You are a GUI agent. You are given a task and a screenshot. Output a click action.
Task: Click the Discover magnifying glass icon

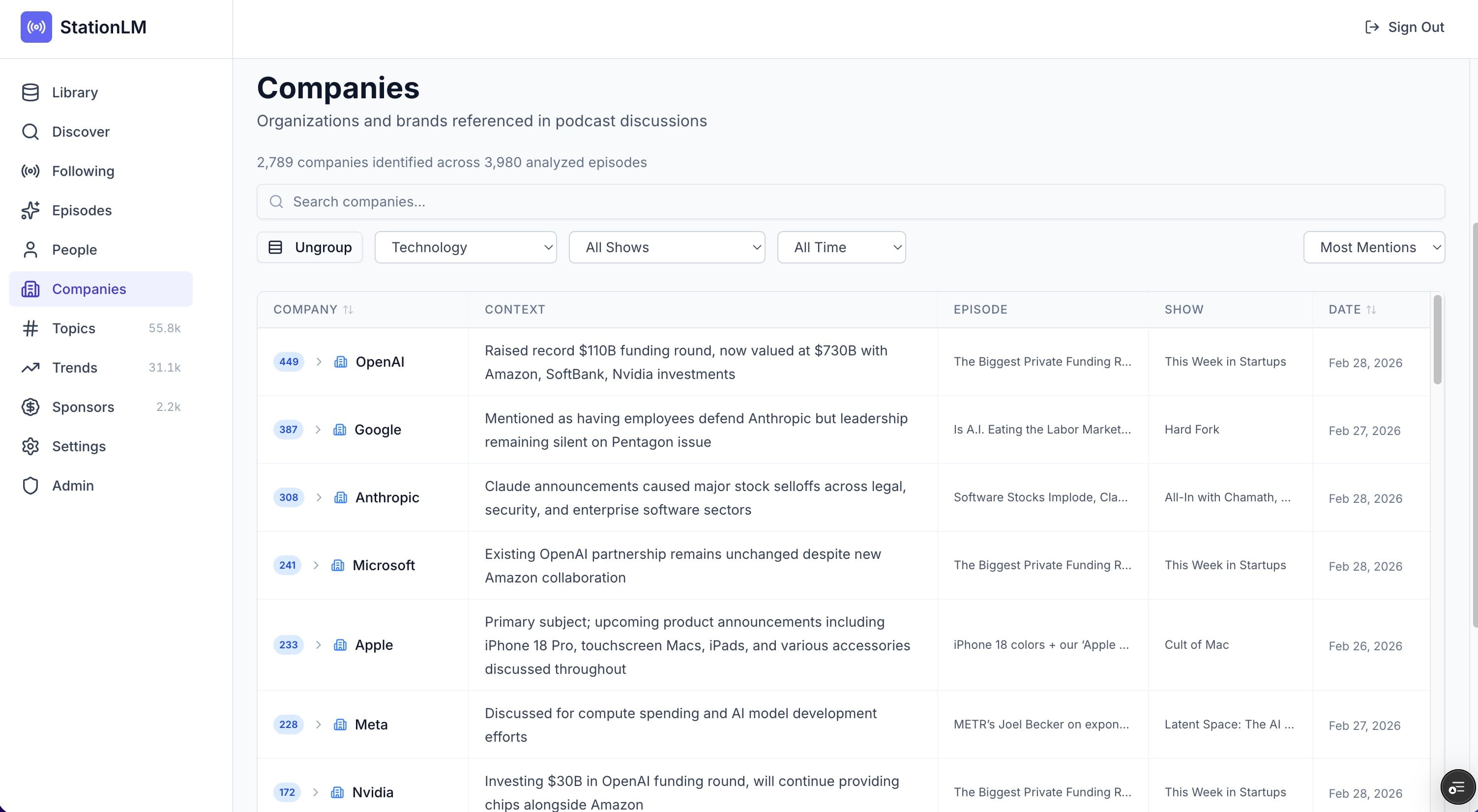[x=30, y=131]
